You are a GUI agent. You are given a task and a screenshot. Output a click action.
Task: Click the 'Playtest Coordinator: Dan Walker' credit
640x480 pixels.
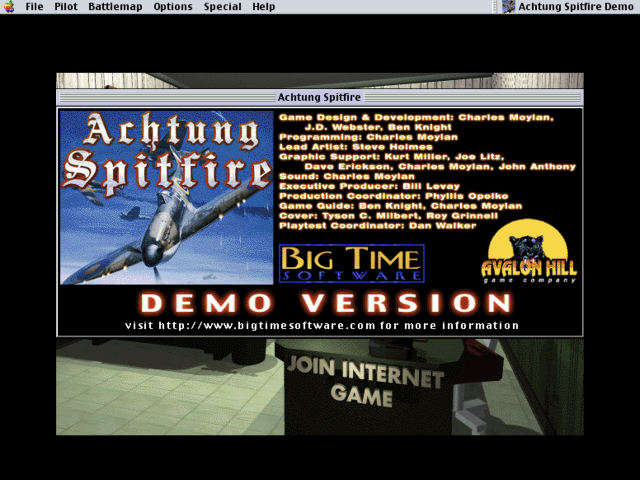click(378, 225)
